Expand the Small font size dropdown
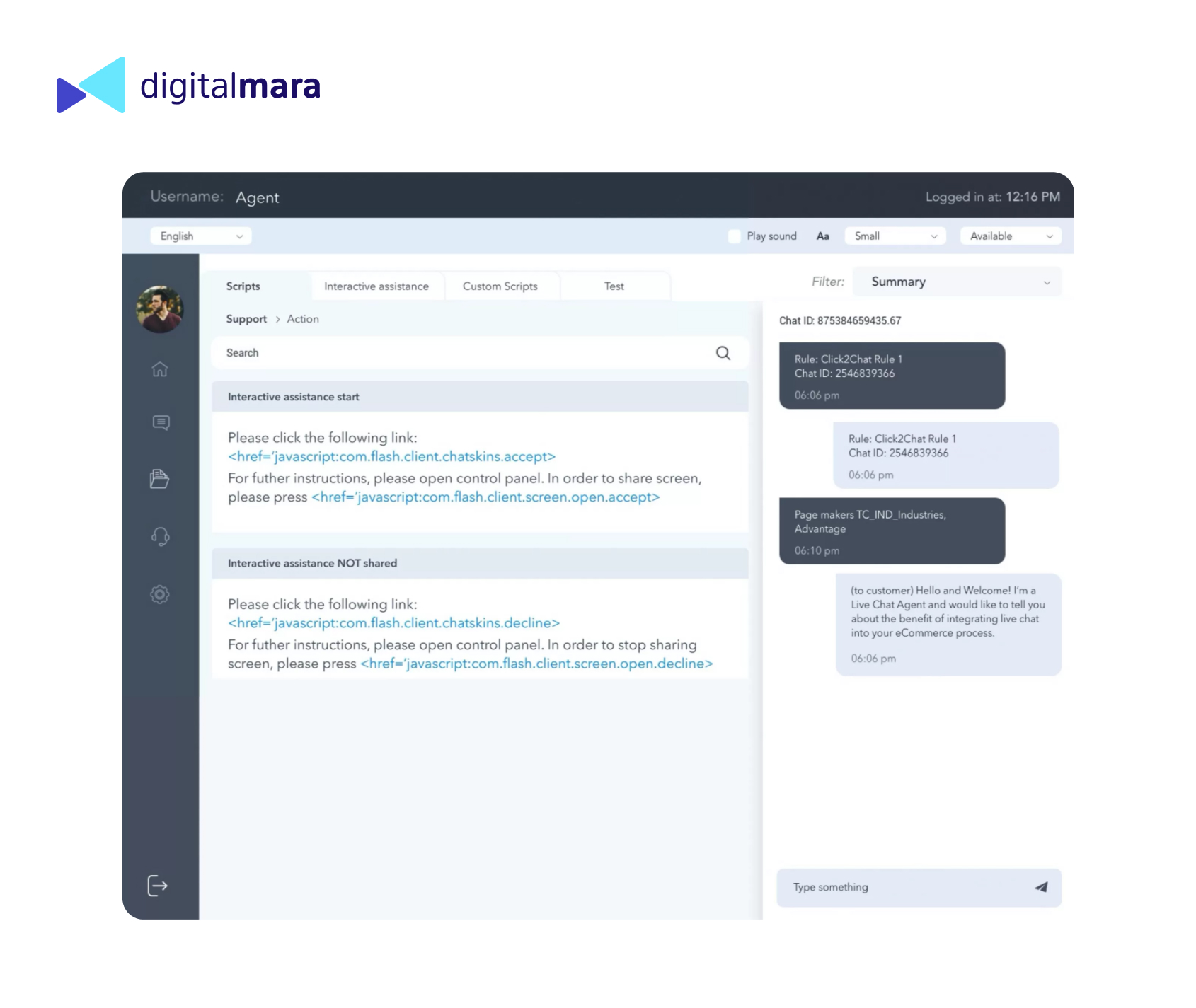This screenshot has width=1196, height=1008. (895, 236)
